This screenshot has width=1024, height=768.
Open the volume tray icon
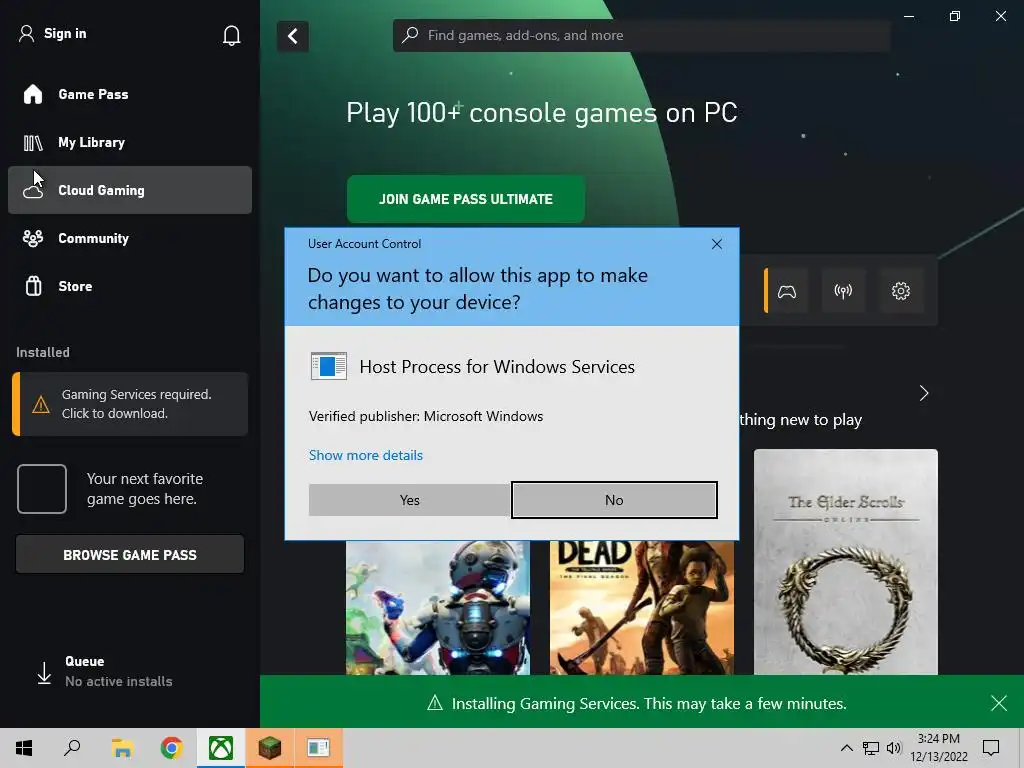coord(893,748)
